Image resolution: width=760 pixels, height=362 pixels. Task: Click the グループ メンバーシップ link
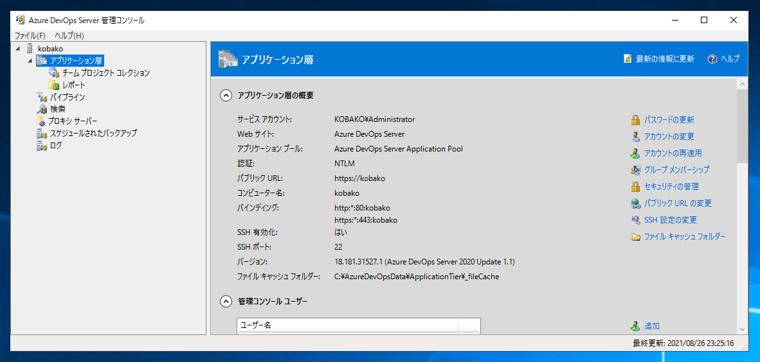tap(677, 170)
